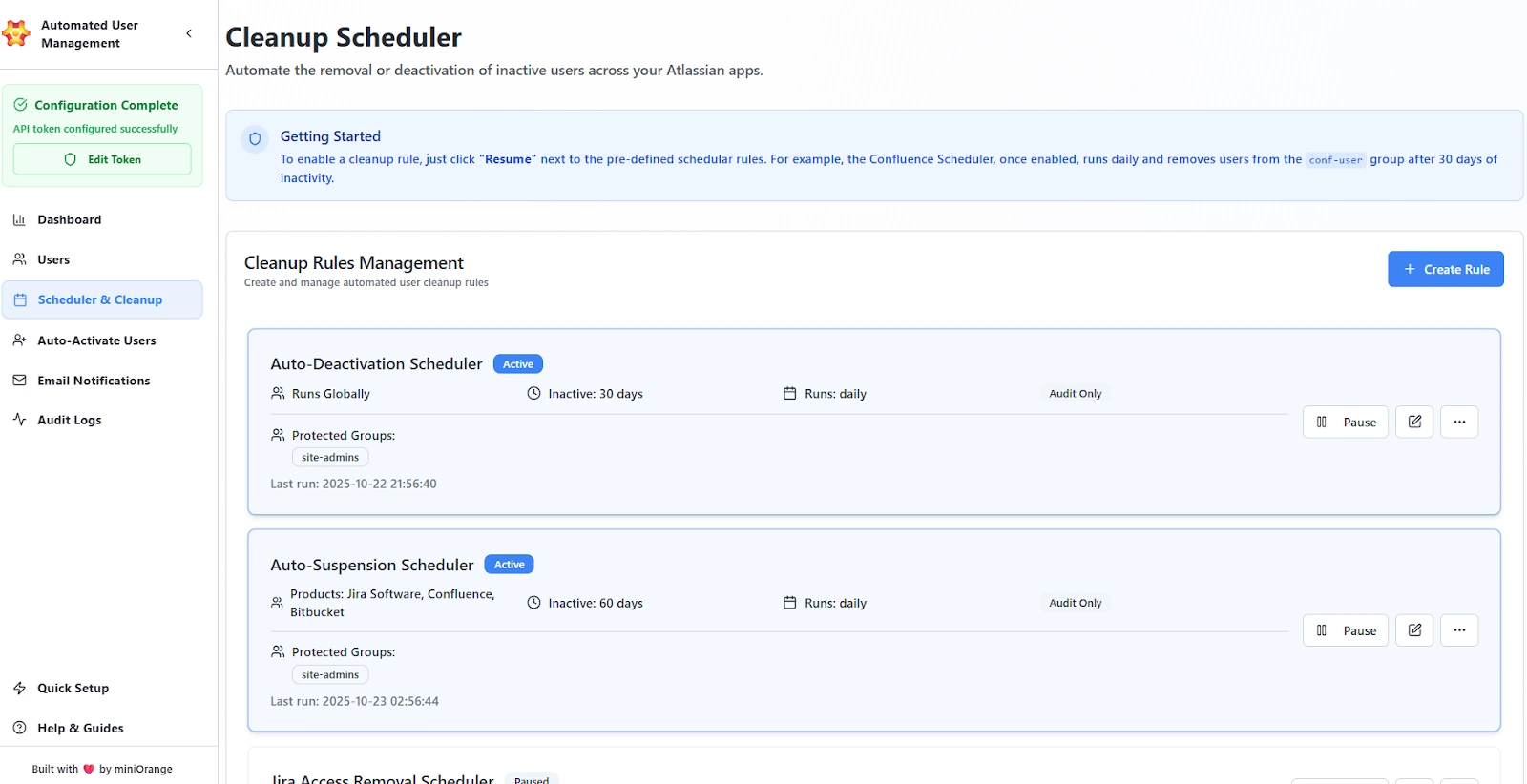The width and height of the screenshot is (1527, 784).
Task: Click the Users people icon in sidebar
Action: click(19, 259)
